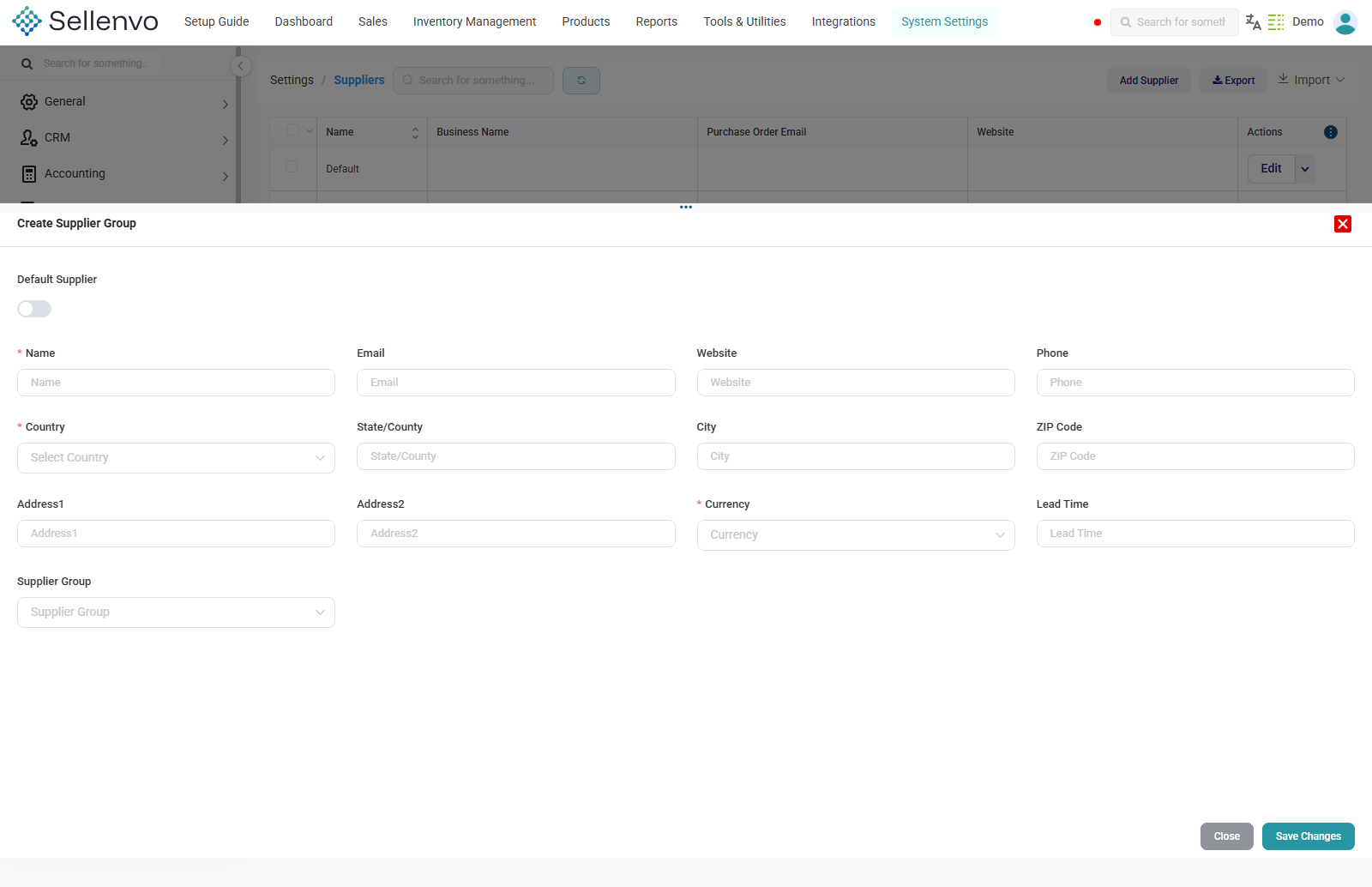Focus the Lead Time input field
1372x887 pixels.
point(1195,534)
